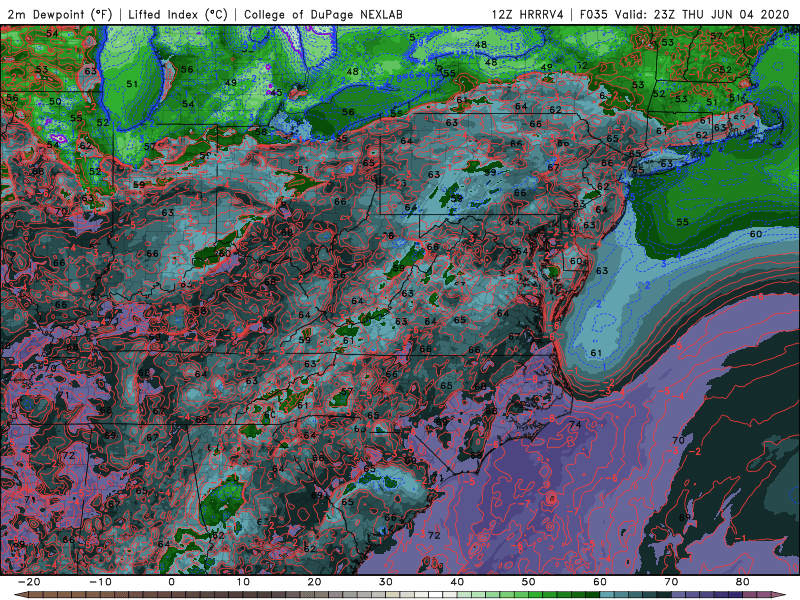Click the "12Z HRRRV4" model run label
The height and width of the screenshot is (600, 800).
pyautogui.click(x=528, y=14)
